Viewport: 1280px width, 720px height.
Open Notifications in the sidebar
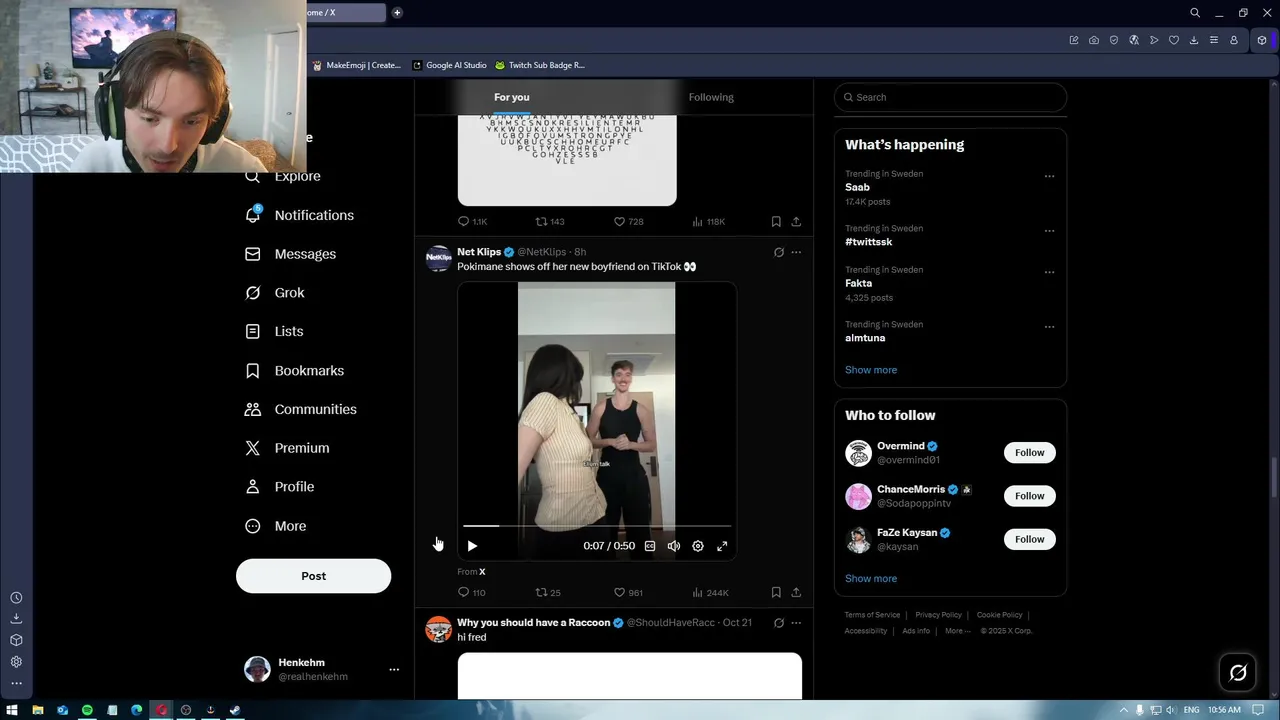coord(299,215)
